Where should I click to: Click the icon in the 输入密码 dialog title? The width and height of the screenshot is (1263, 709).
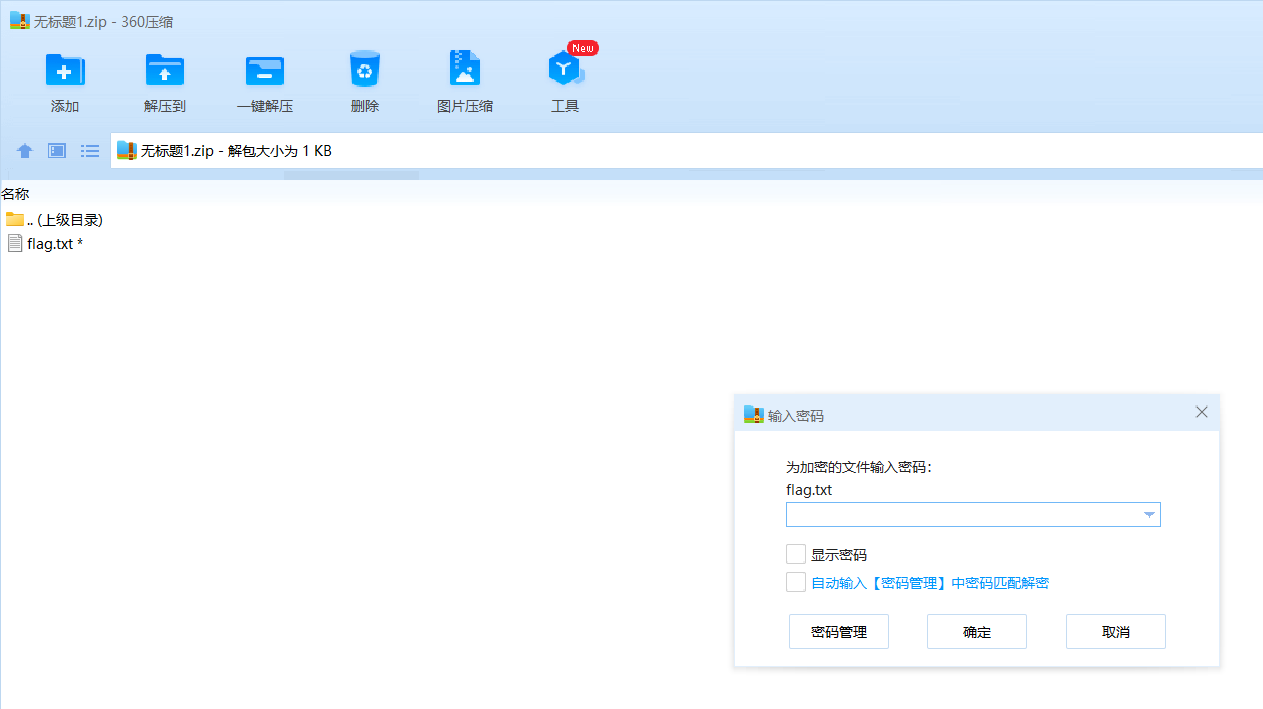[x=754, y=414]
